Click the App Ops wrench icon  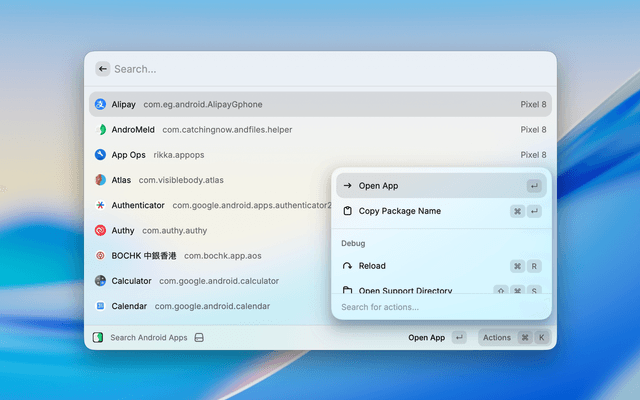coord(100,155)
